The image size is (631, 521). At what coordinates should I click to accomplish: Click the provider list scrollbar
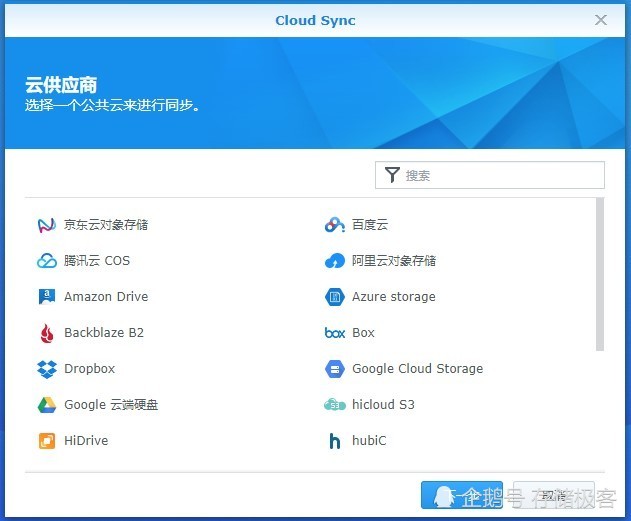point(600,274)
